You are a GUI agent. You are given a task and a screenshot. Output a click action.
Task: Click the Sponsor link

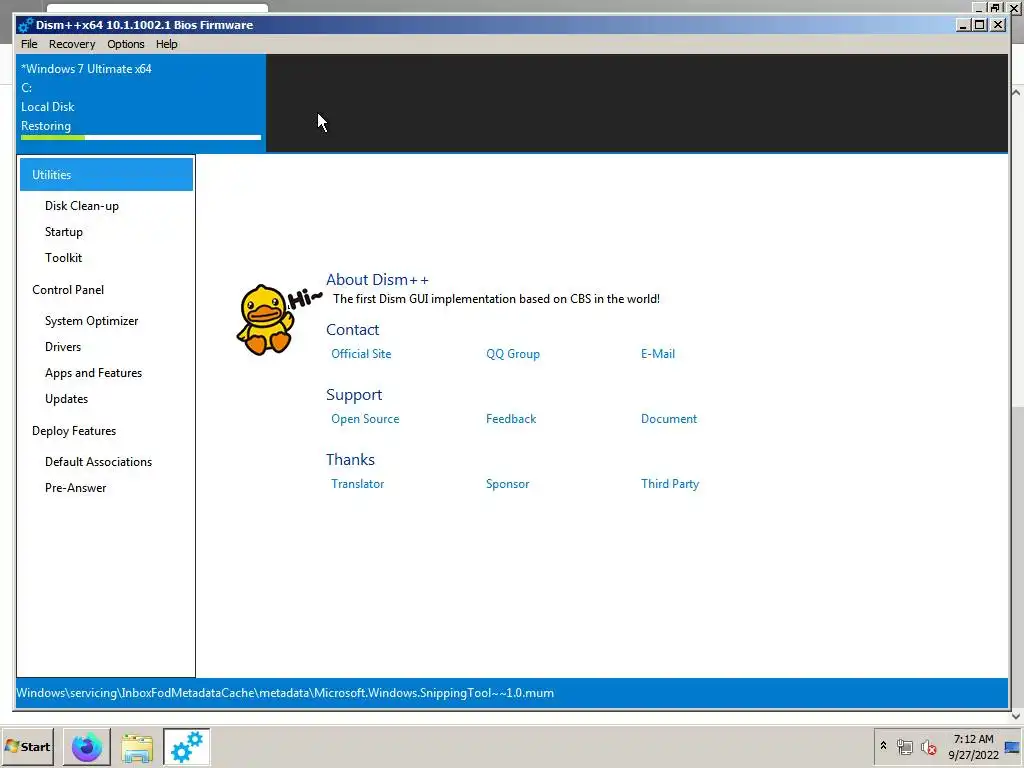pos(507,484)
